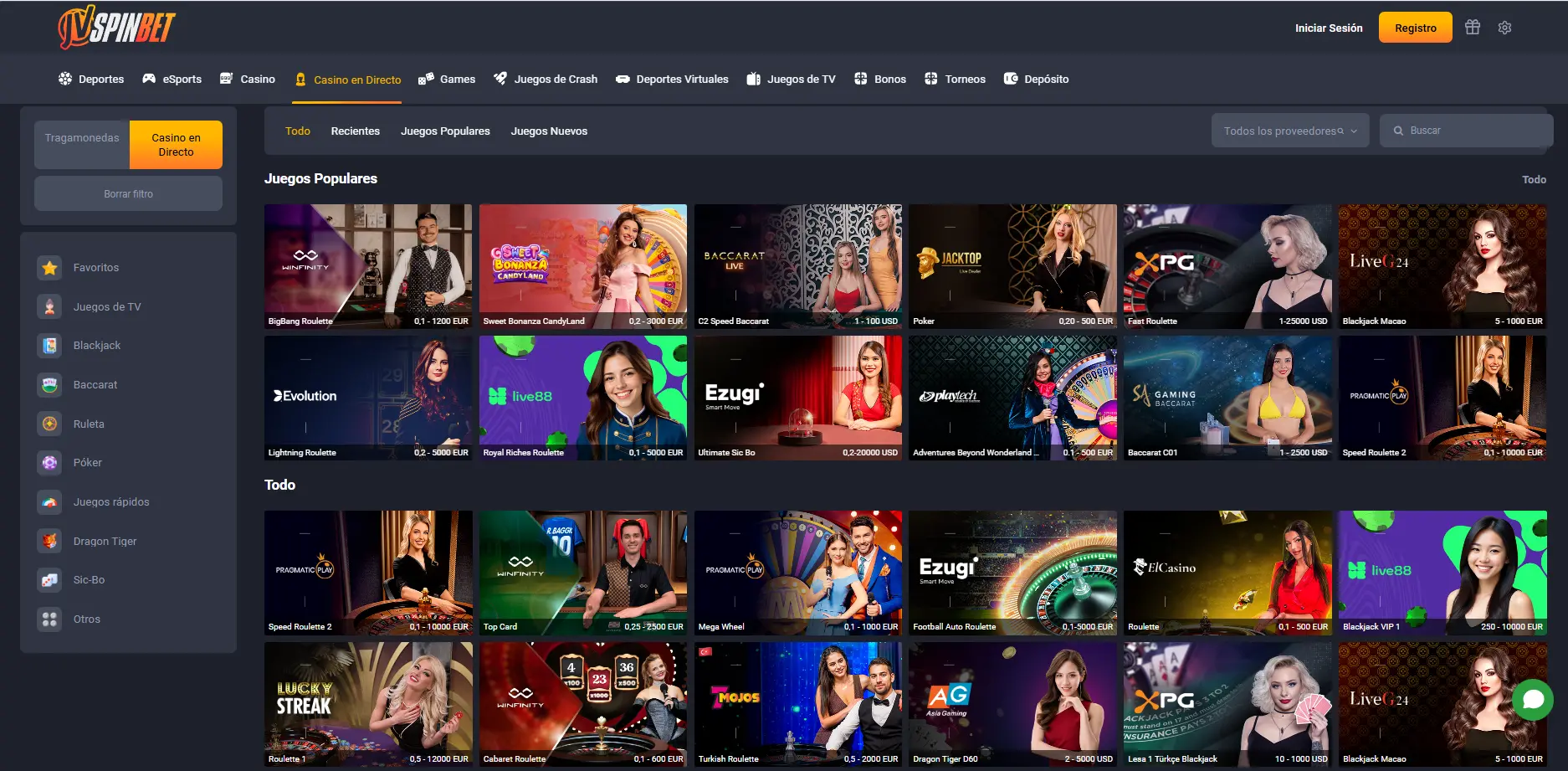Open the gift box rewards icon
Screen dimensions: 1568x771
coord(1473,28)
